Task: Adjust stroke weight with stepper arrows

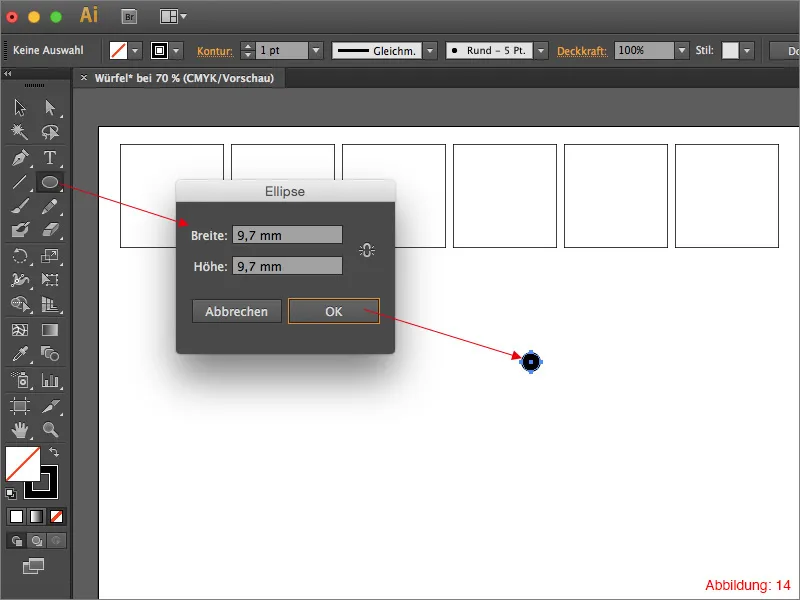Action: point(247,51)
